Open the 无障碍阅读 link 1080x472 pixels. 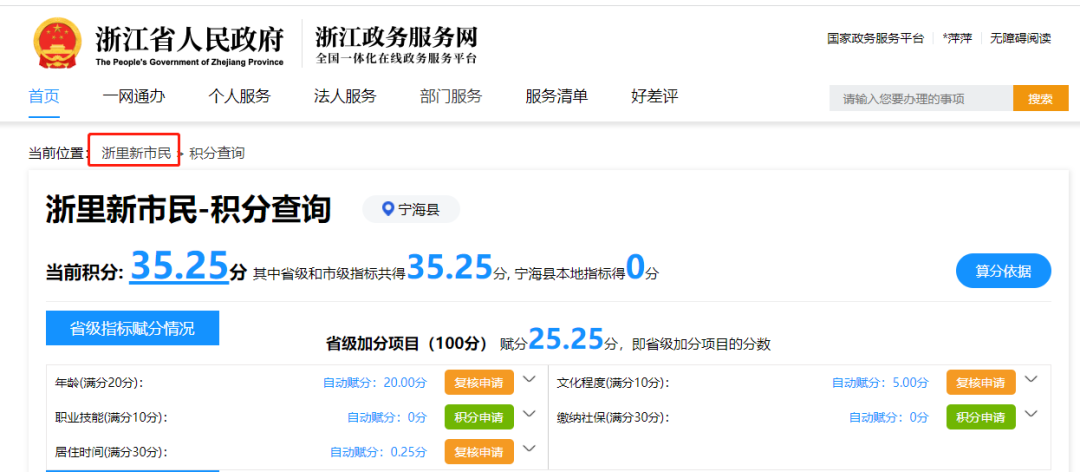pos(1021,39)
